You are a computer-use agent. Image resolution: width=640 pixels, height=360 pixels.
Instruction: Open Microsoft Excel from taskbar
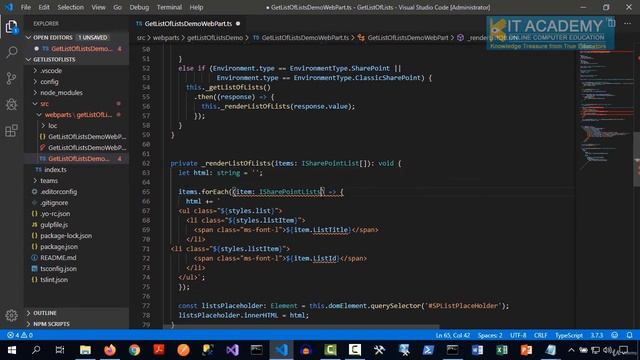pos(502,350)
